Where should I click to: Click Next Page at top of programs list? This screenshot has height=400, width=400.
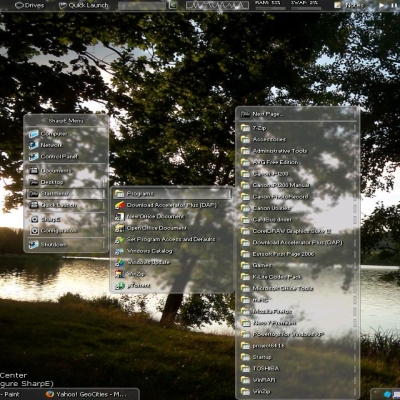[298, 114]
